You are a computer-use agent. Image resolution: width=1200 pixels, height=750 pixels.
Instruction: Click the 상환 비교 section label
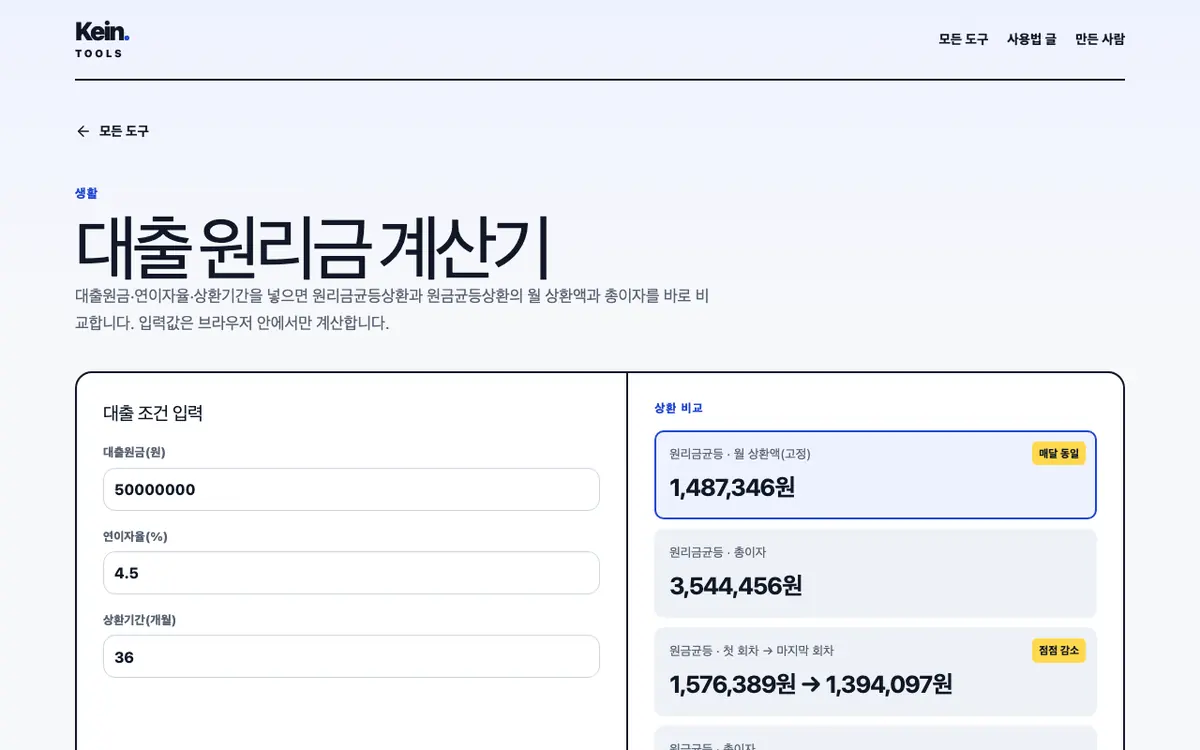coord(678,408)
